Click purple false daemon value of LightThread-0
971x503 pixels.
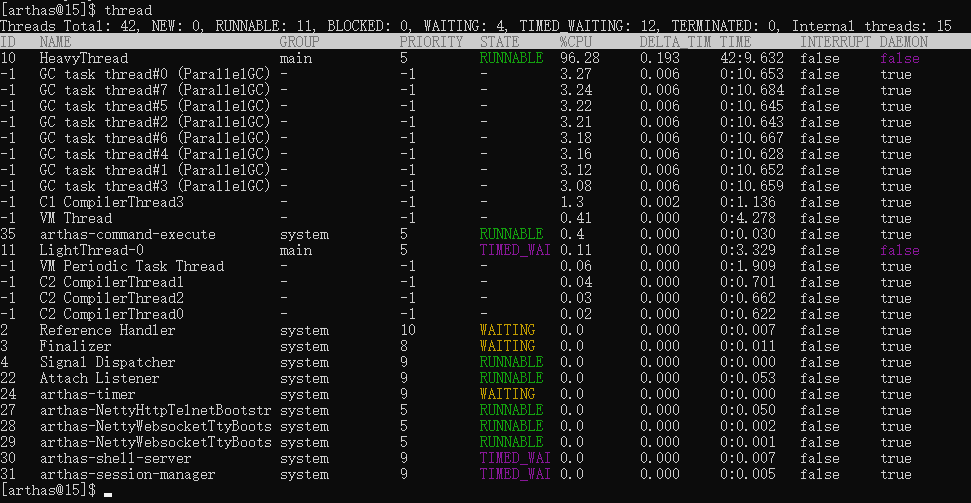tap(900, 250)
